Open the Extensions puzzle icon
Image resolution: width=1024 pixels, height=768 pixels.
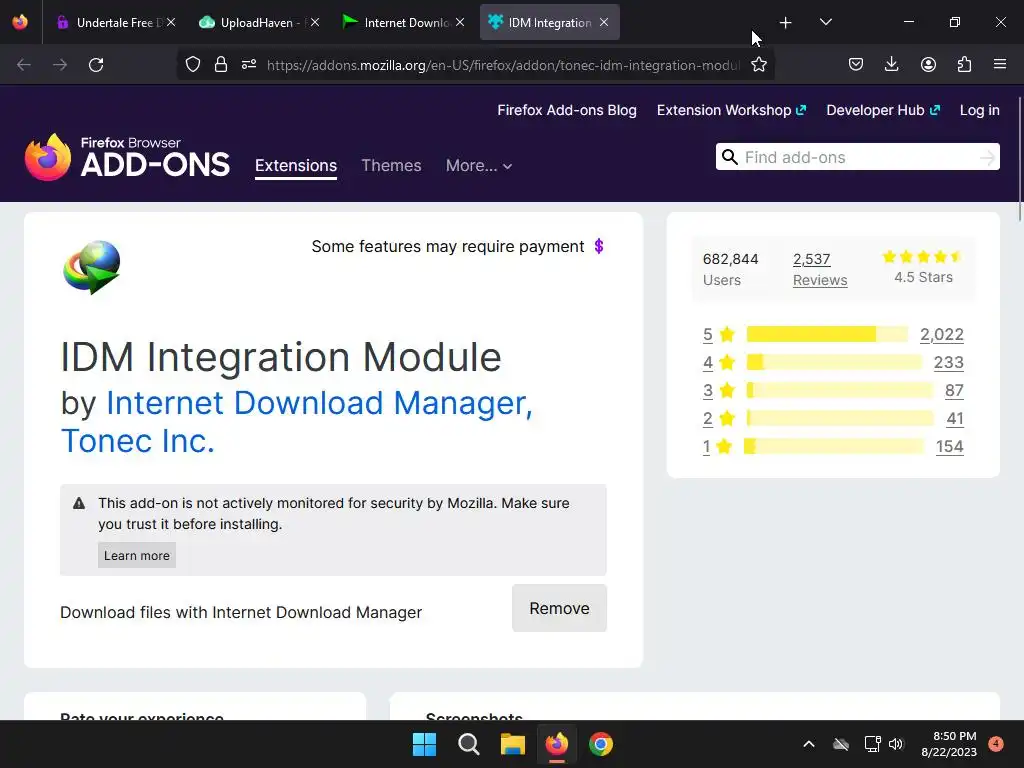(964, 65)
